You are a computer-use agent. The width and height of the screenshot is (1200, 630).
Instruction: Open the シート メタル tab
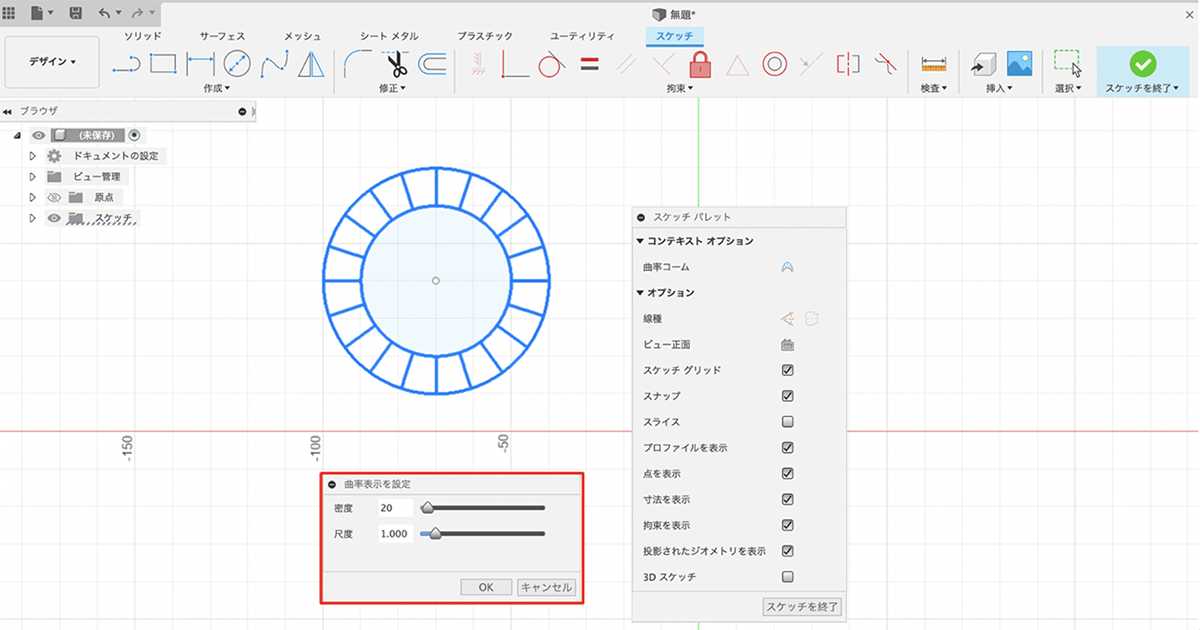tap(391, 36)
